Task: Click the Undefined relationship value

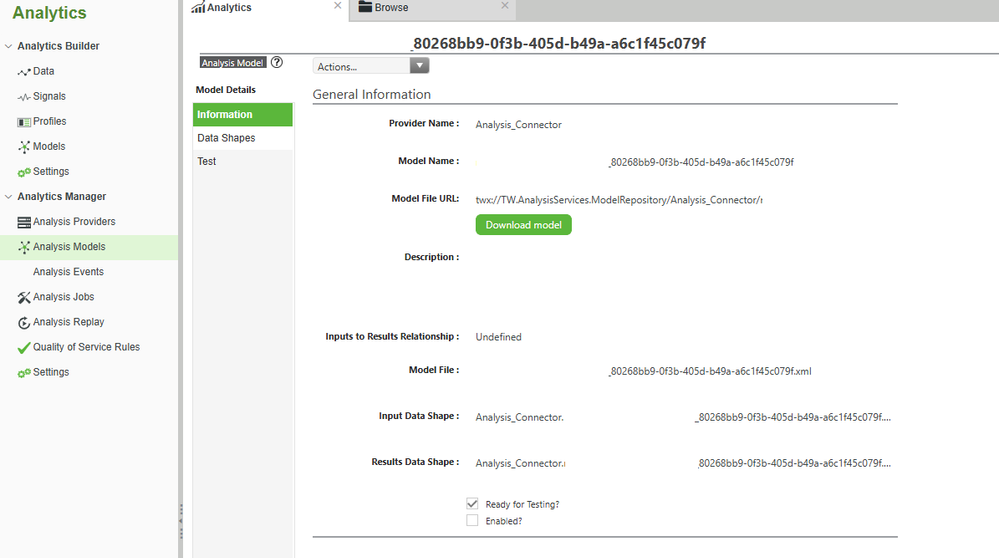Action: tap(498, 337)
